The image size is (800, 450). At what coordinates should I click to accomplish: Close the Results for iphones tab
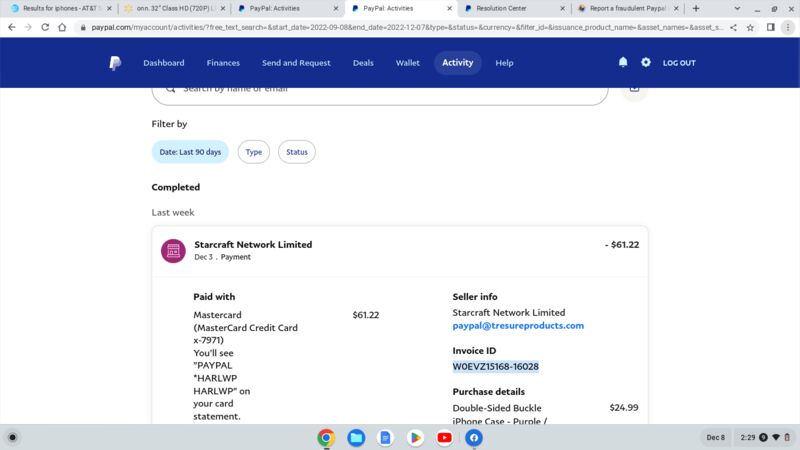109,9
